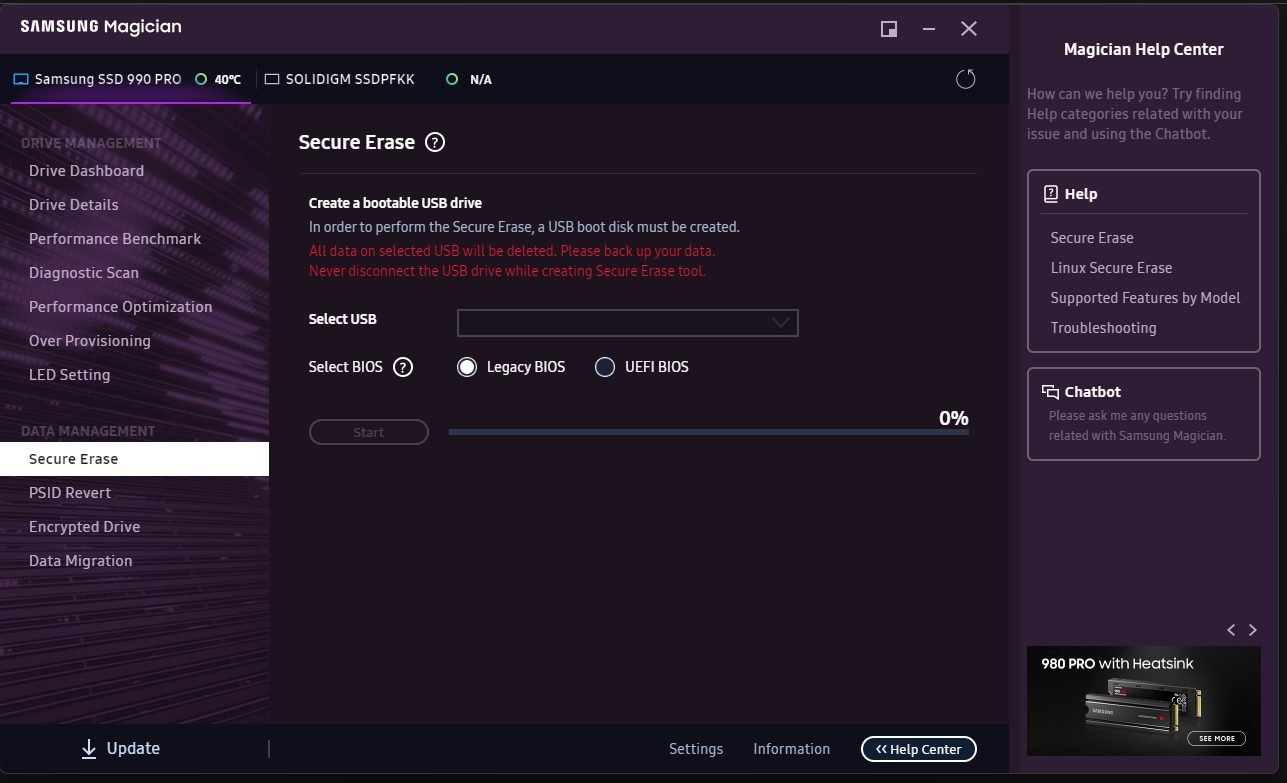Viewport: 1287px width, 783px height.
Task: Click the Secure Erase progress bar
Action: [x=708, y=432]
